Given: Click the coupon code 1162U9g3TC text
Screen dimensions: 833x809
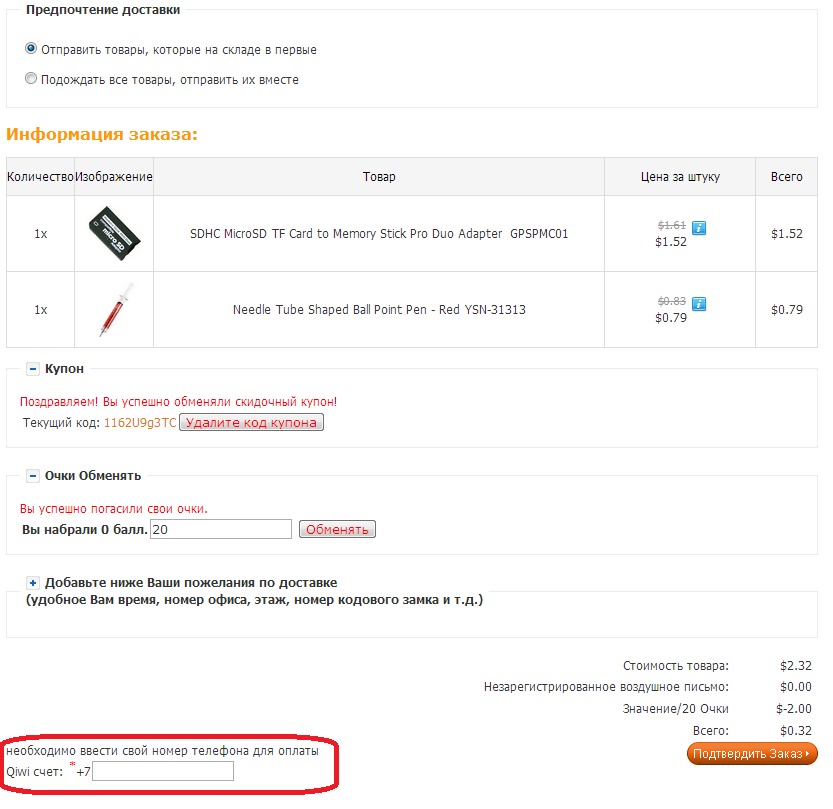Looking at the screenshot, I should (140, 423).
